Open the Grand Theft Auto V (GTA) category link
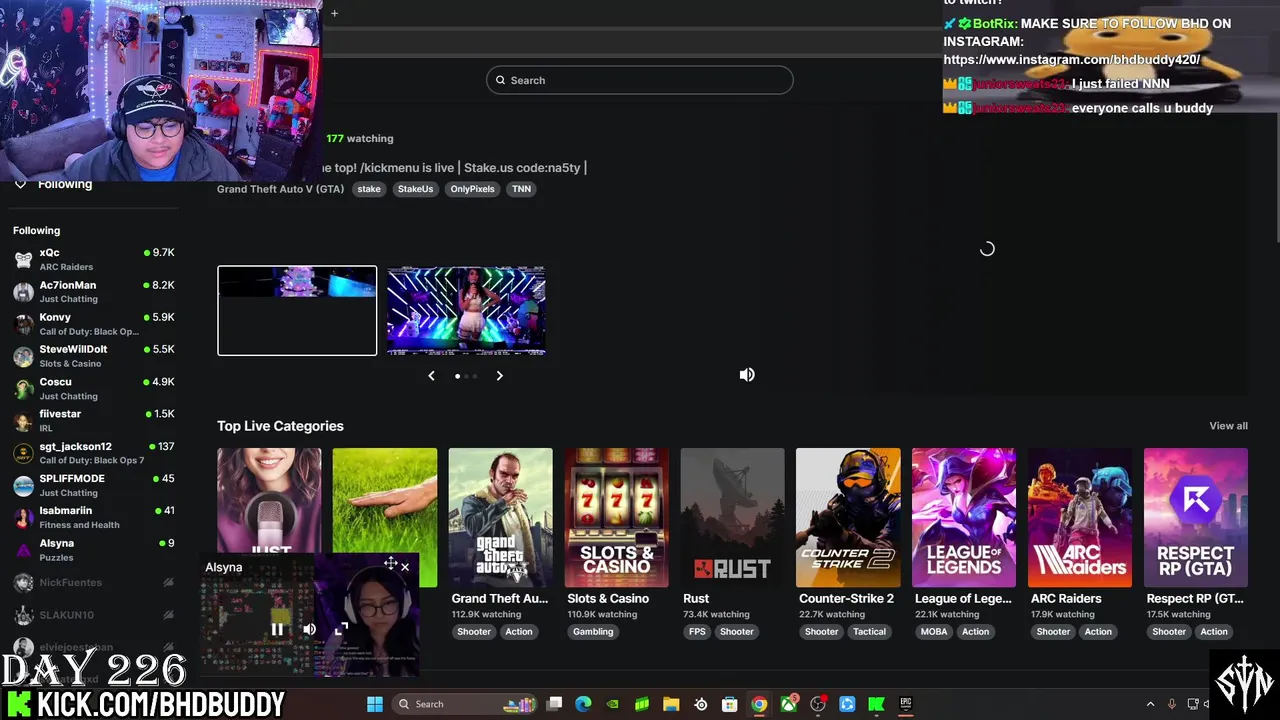 click(280, 189)
